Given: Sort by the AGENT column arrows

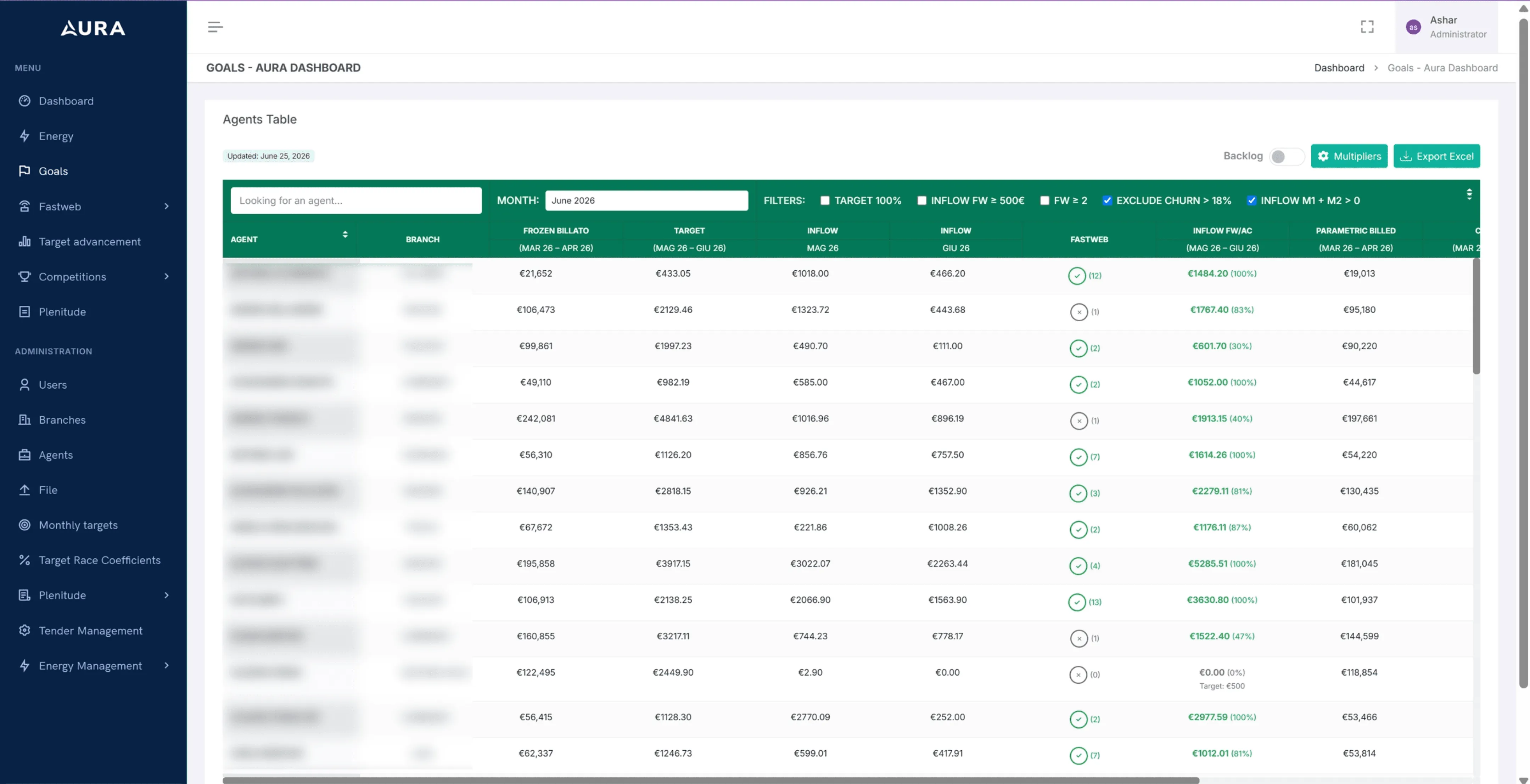Looking at the screenshot, I should pos(344,235).
